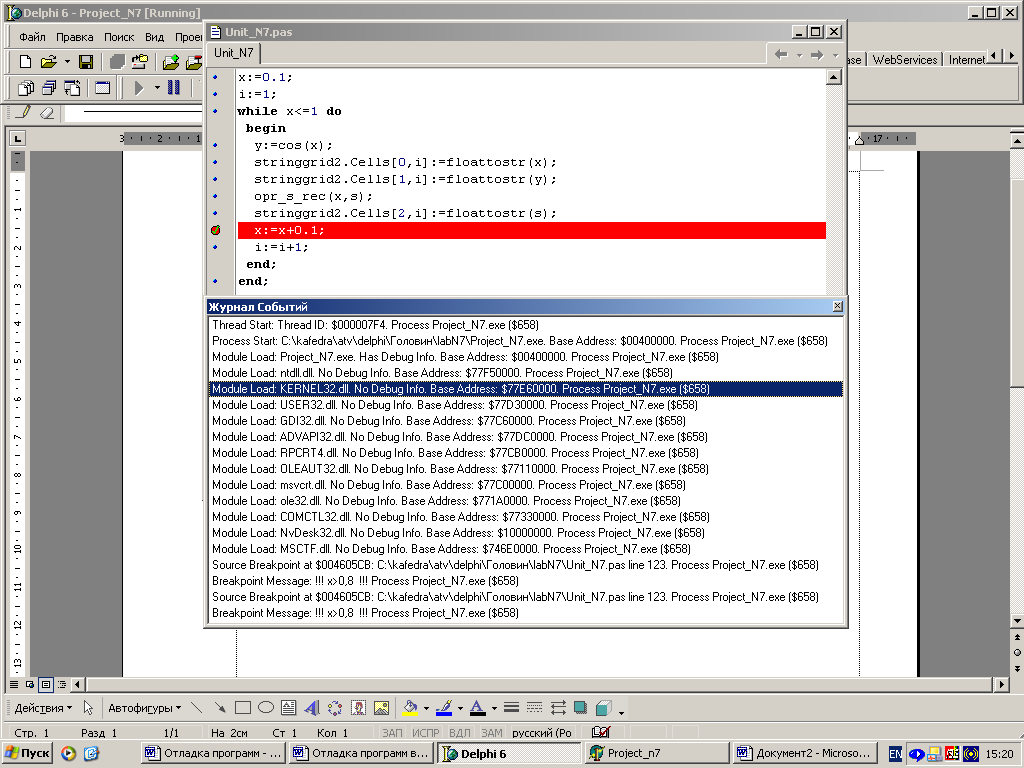
Task: Expand the Fill Color dropdown arrow
Action: coord(426,708)
